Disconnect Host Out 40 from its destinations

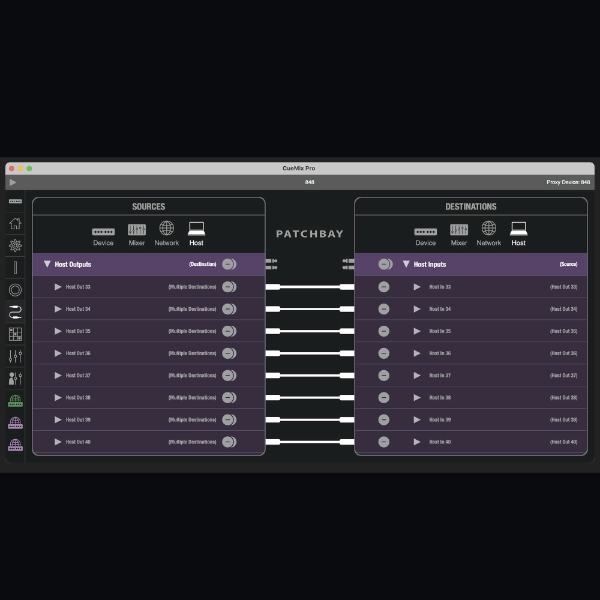pyautogui.click(x=229, y=442)
